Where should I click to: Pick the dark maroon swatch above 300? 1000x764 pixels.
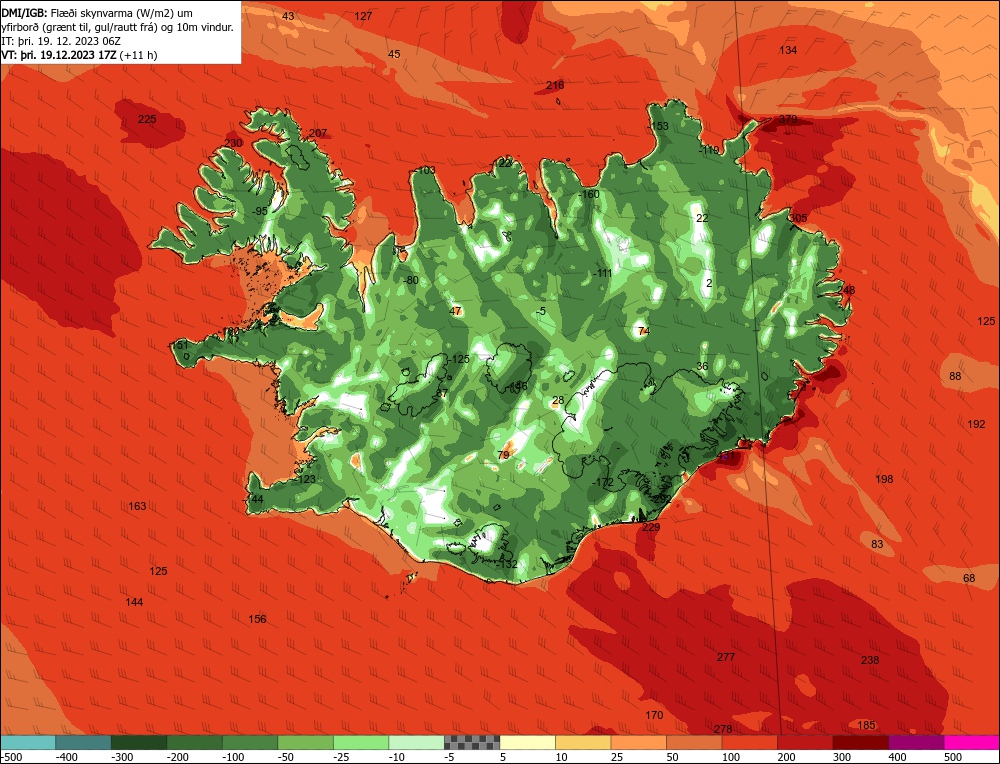[x=860, y=742]
